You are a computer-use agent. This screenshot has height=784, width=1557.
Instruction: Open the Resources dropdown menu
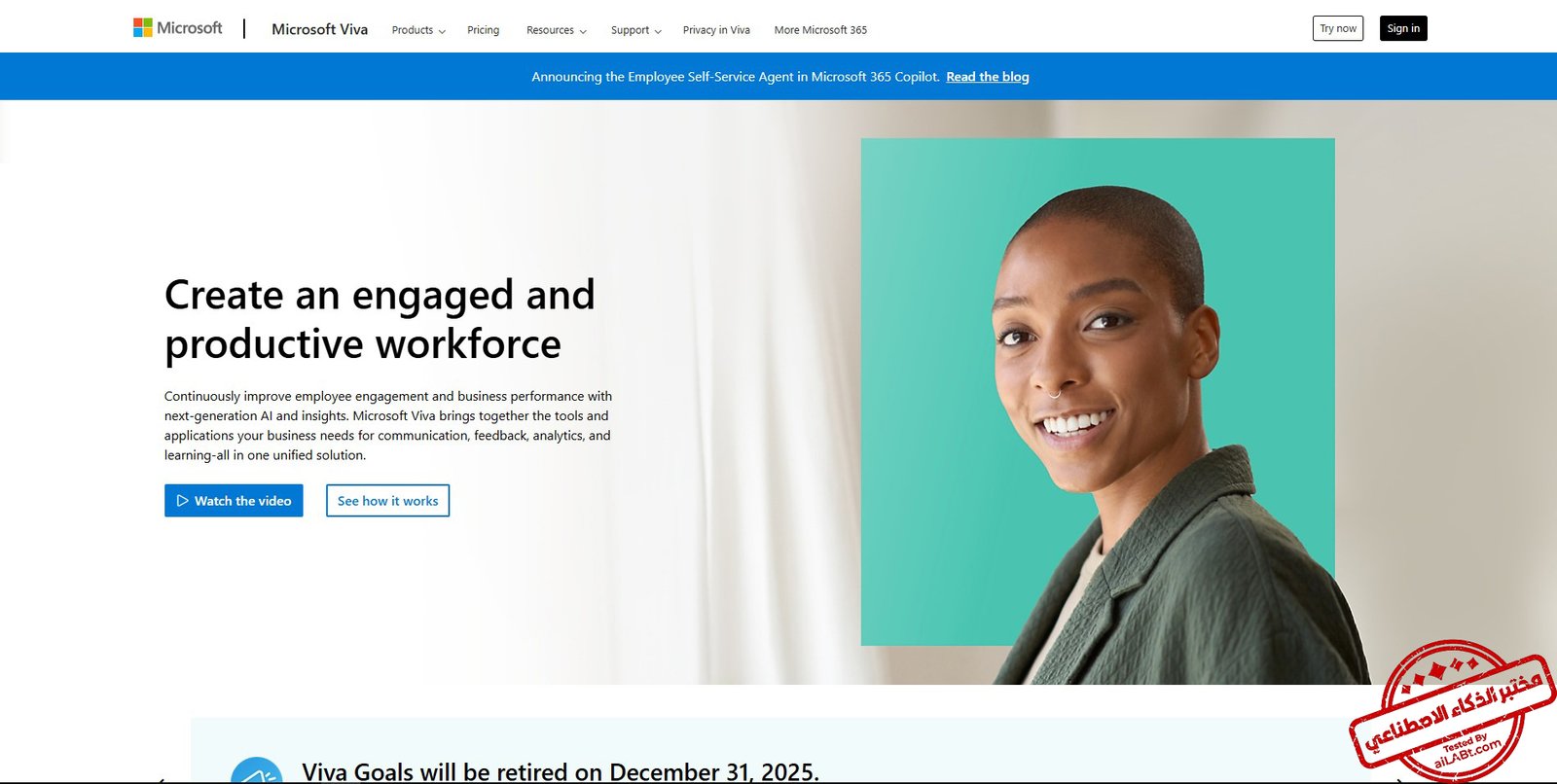click(x=557, y=30)
